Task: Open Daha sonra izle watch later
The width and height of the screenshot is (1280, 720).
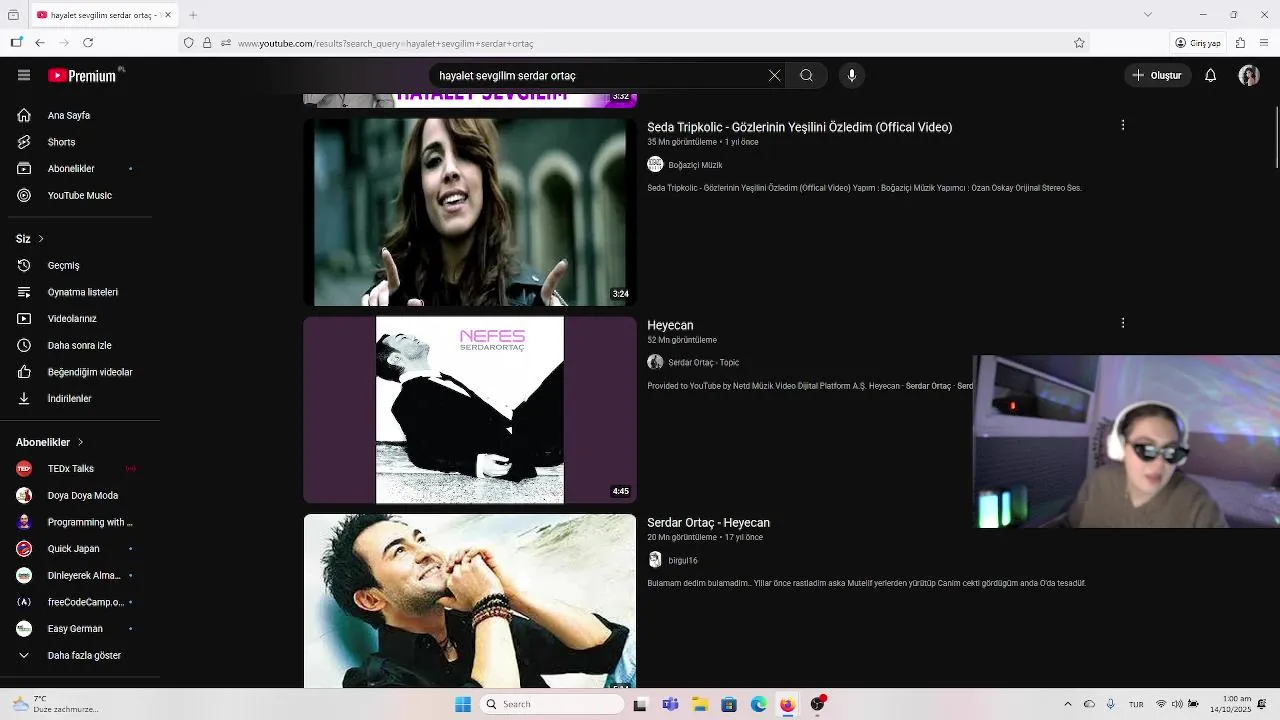Action: point(80,345)
